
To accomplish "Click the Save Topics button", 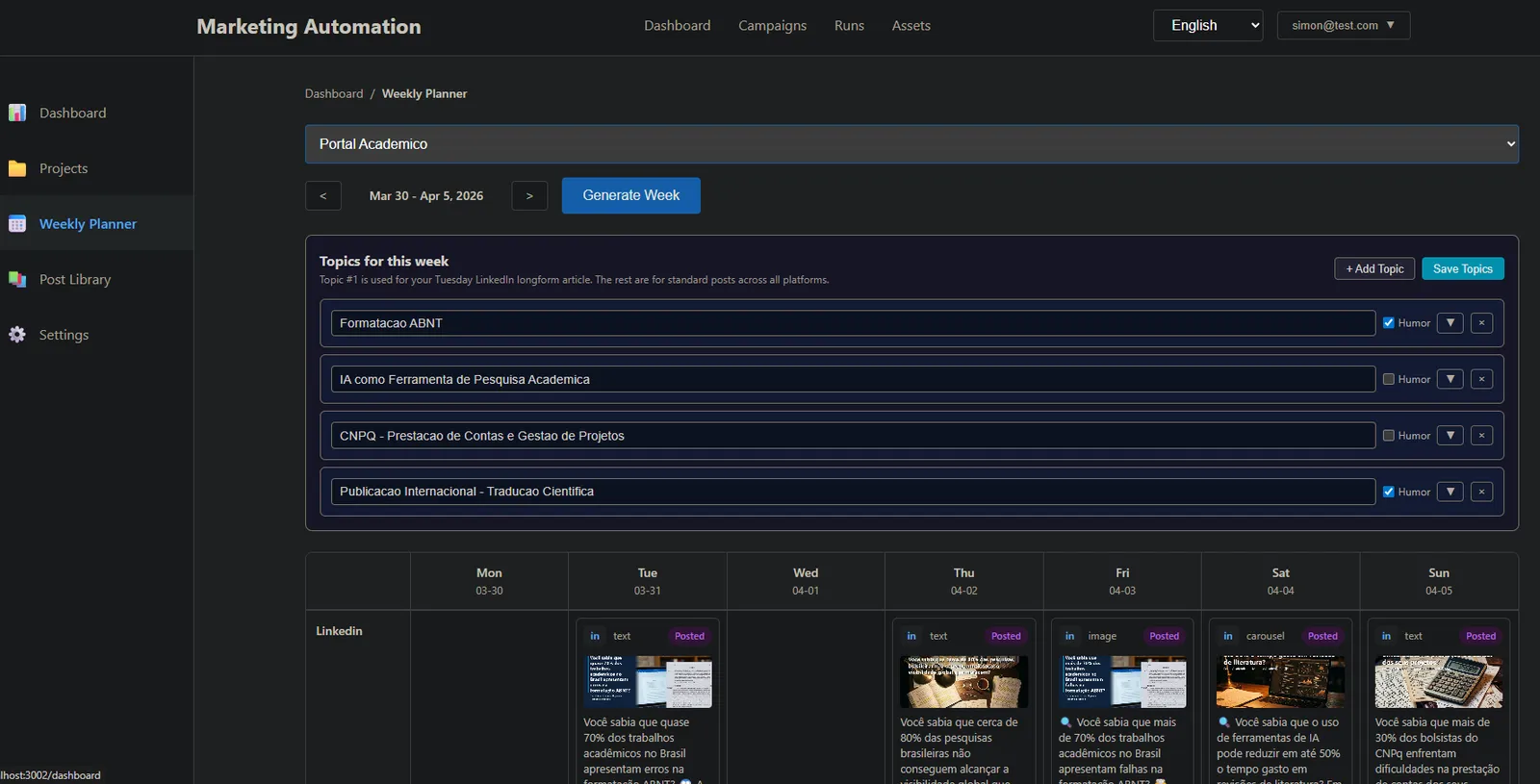I will pyautogui.click(x=1463, y=269).
